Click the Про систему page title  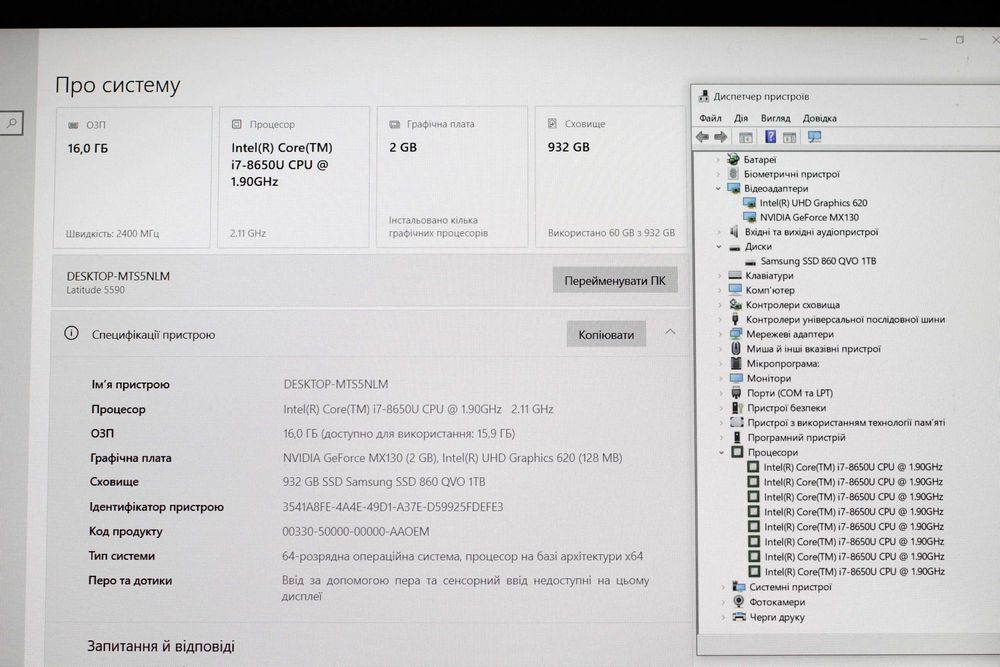(117, 85)
